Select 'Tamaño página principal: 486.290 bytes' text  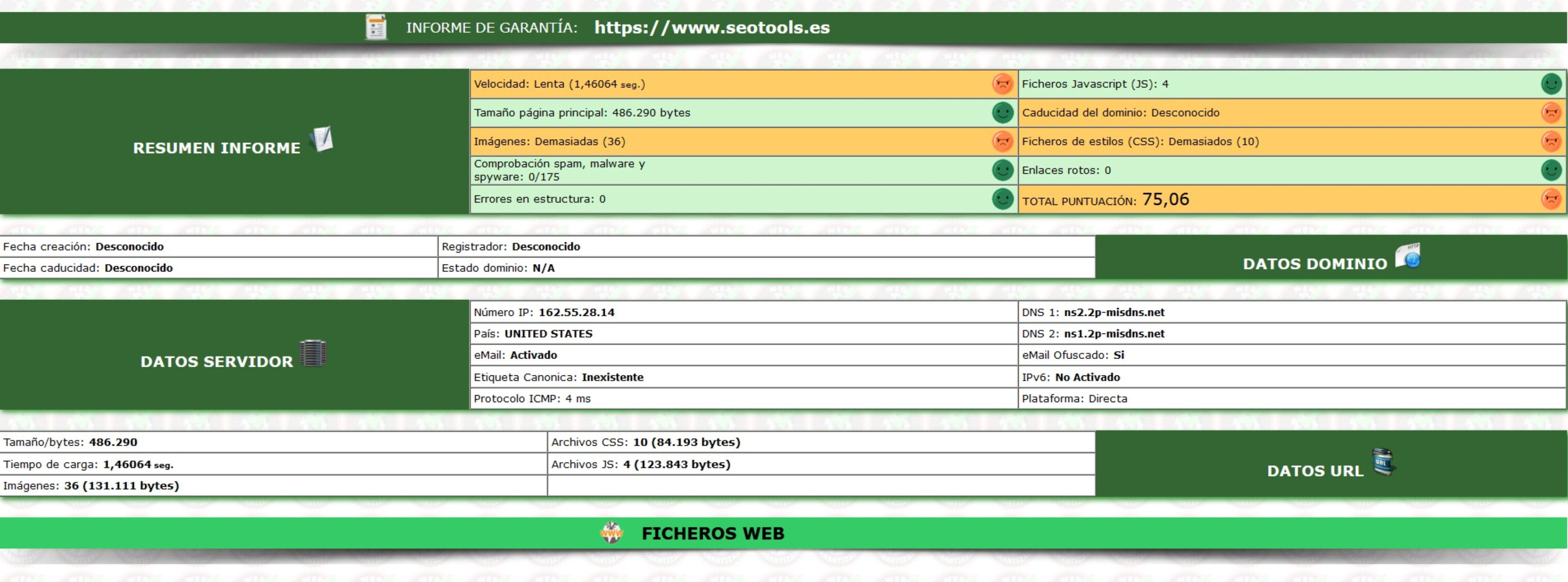click(x=582, y=112)
